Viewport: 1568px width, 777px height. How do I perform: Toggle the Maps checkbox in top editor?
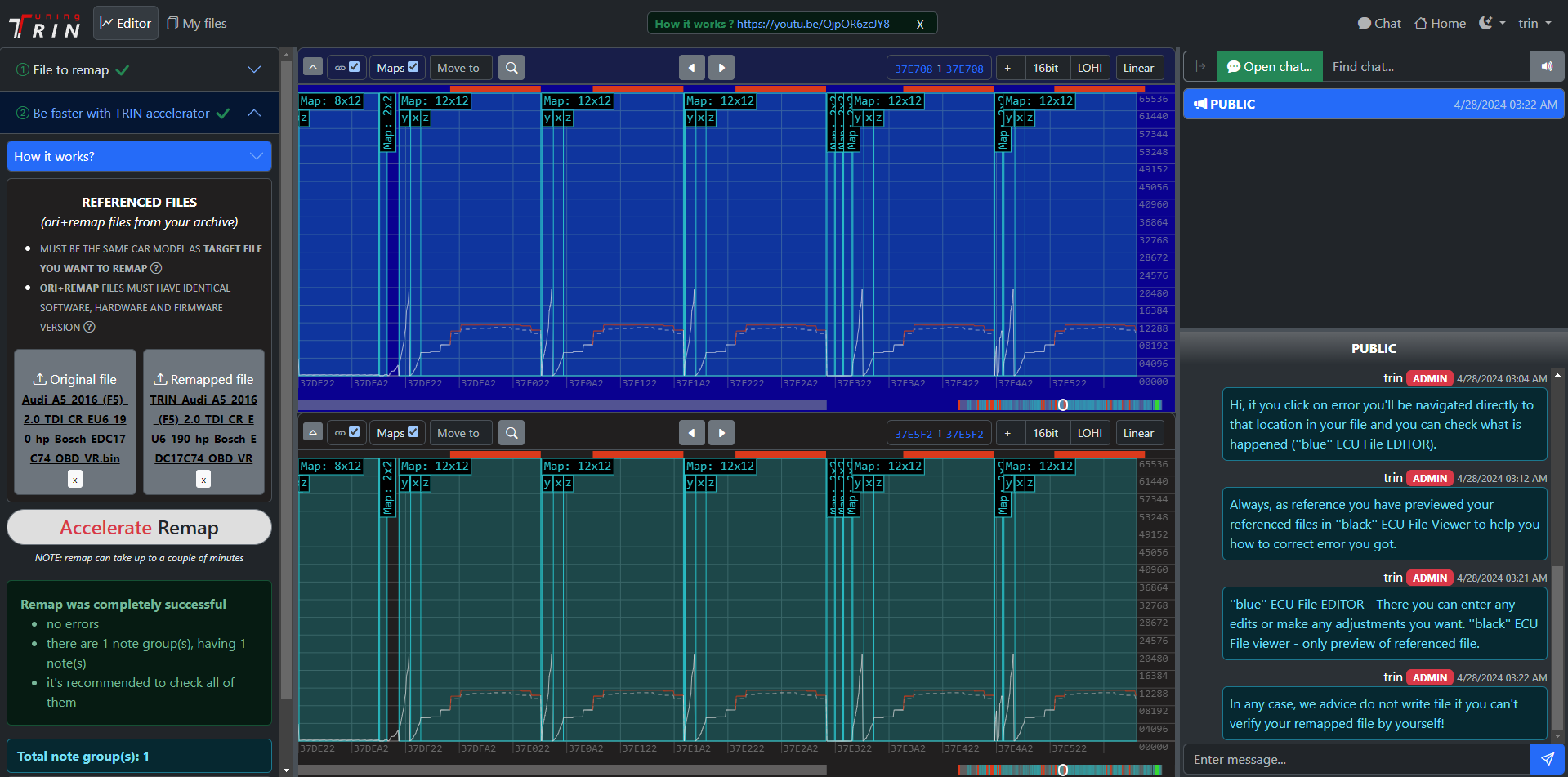(x=413, y=67)
